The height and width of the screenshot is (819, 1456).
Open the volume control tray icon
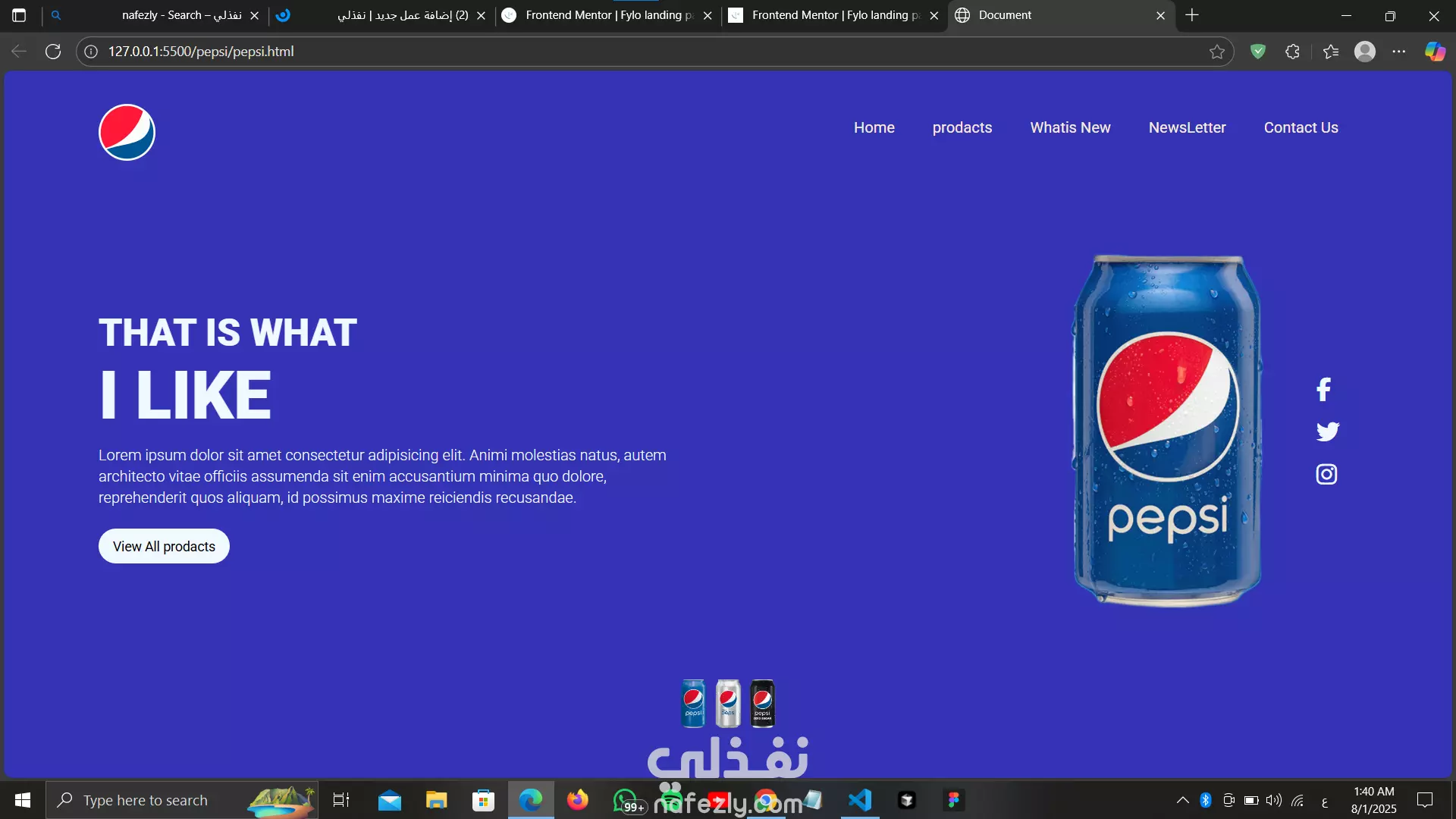pyautogui.click(x=1274, y=800)
